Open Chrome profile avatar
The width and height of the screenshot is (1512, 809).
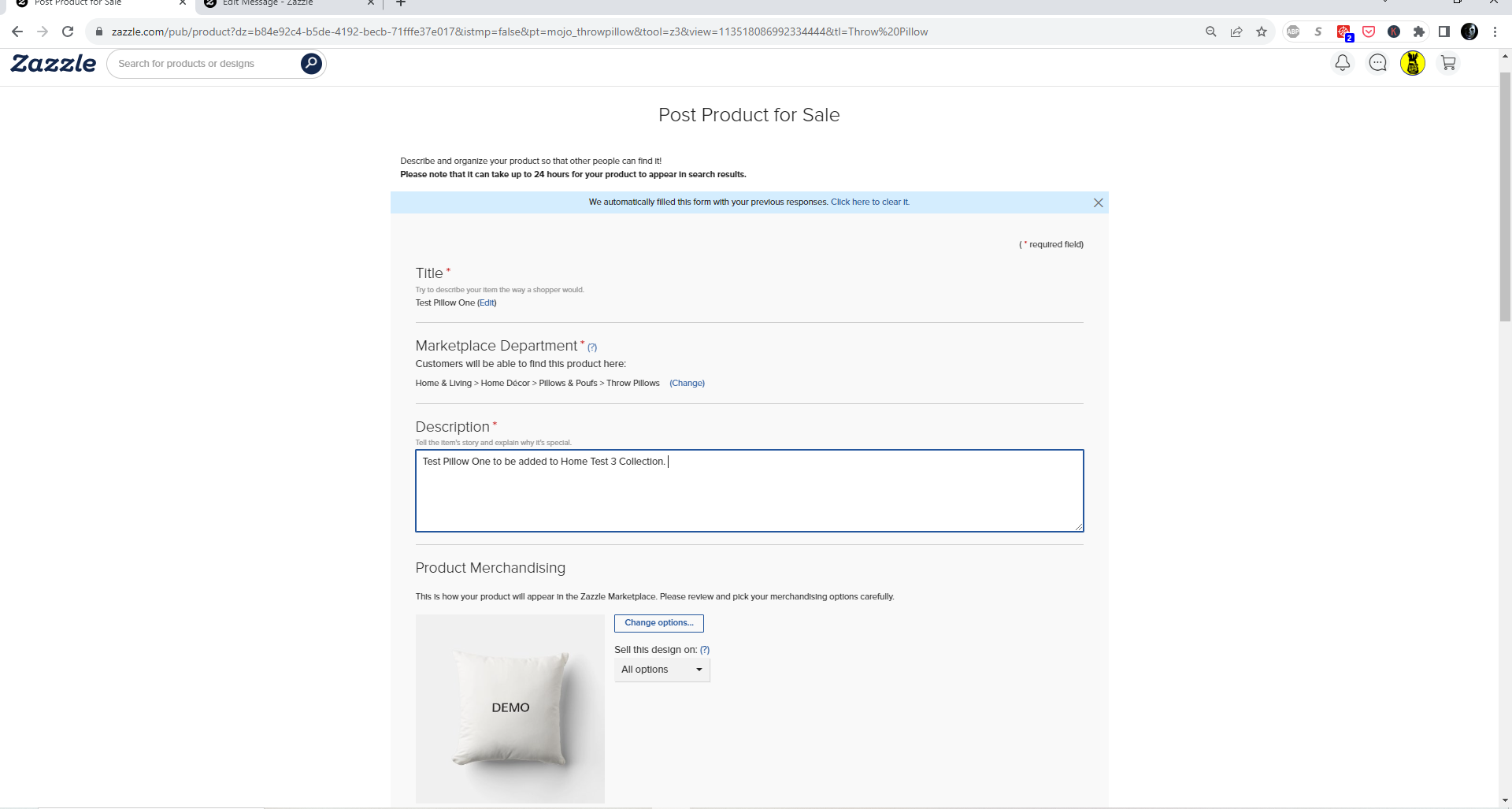[1469, 32]
